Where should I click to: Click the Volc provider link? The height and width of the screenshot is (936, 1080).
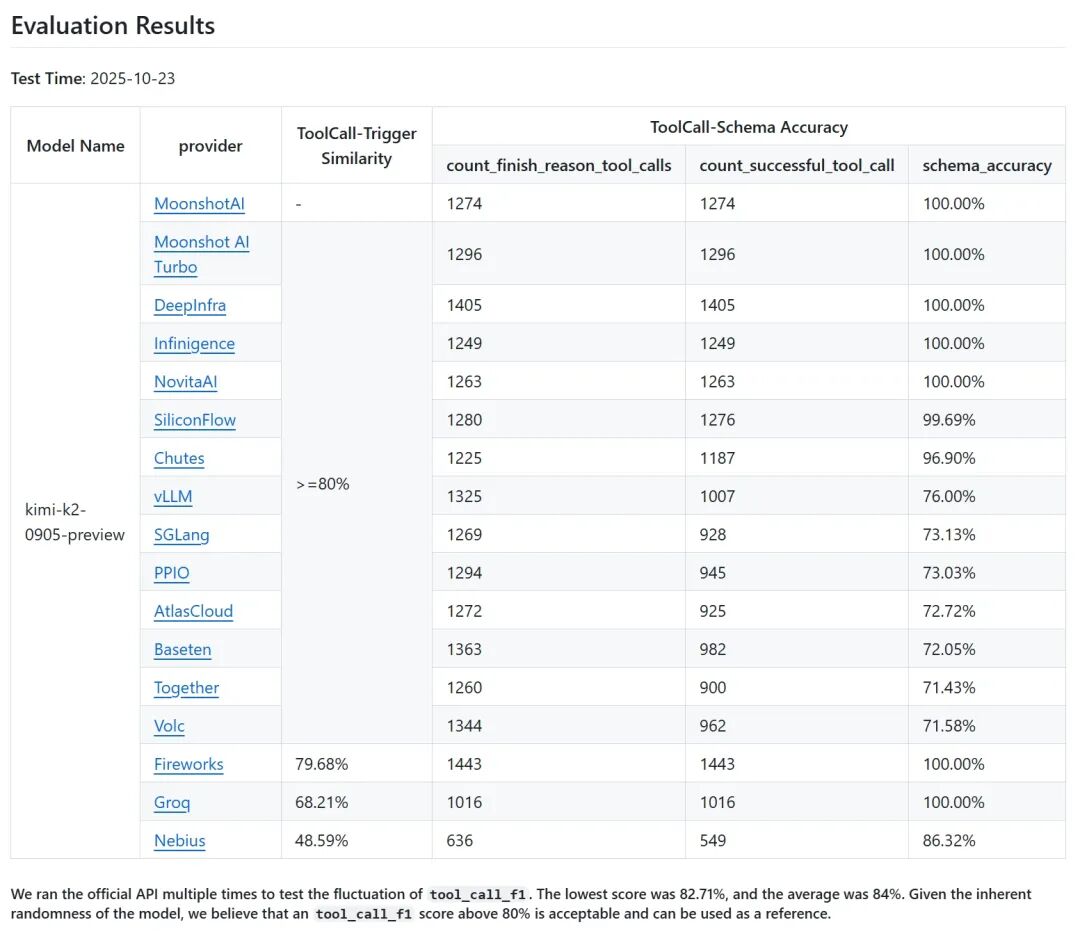tap(169, 726)
